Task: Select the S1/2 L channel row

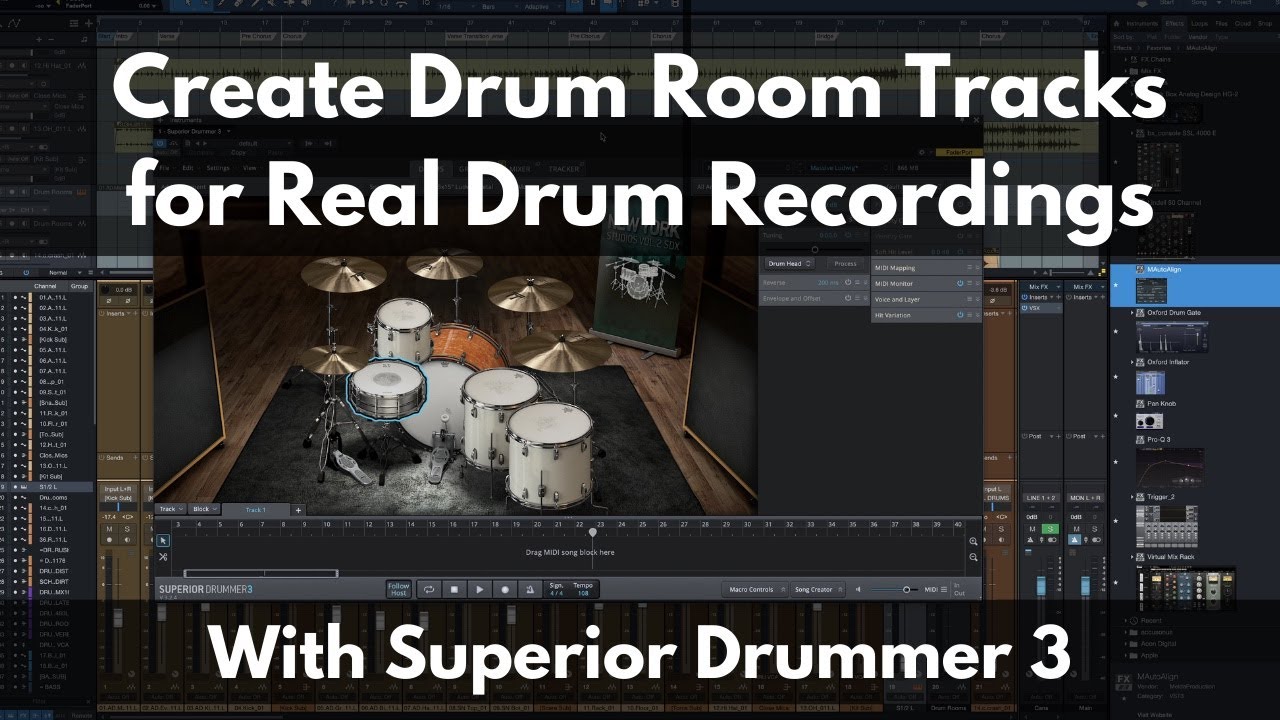Action: 47,487
